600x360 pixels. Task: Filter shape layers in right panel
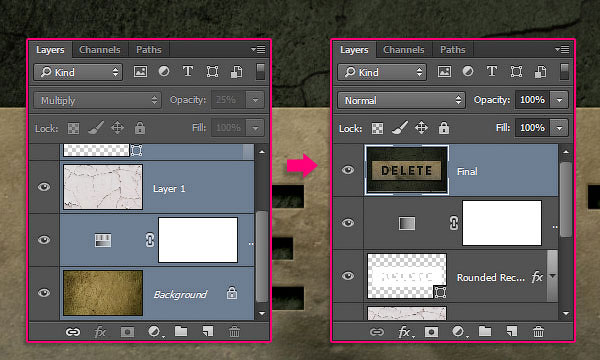coord(516,72)
